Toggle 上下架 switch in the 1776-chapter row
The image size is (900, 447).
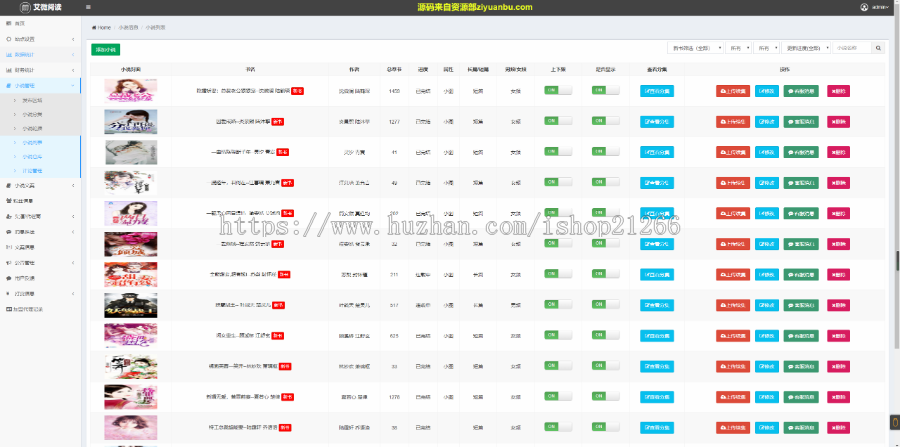(x=558, y=395)
